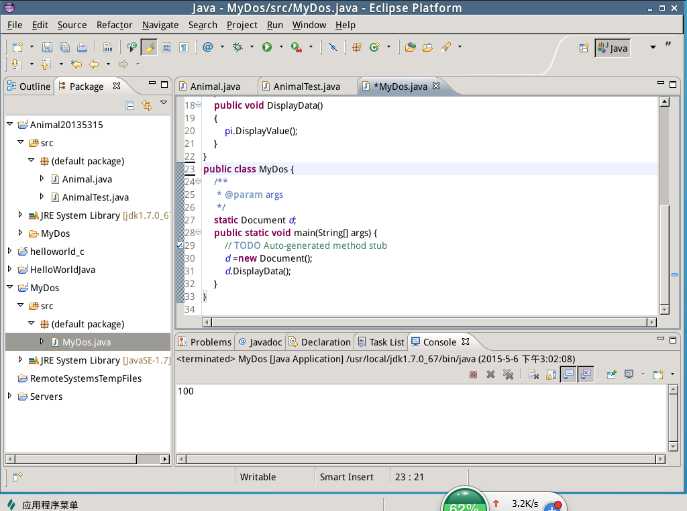Screen dimensions: 687x511
Task: Click the New file toolbar icon
Action: click(x=17, y=47)
